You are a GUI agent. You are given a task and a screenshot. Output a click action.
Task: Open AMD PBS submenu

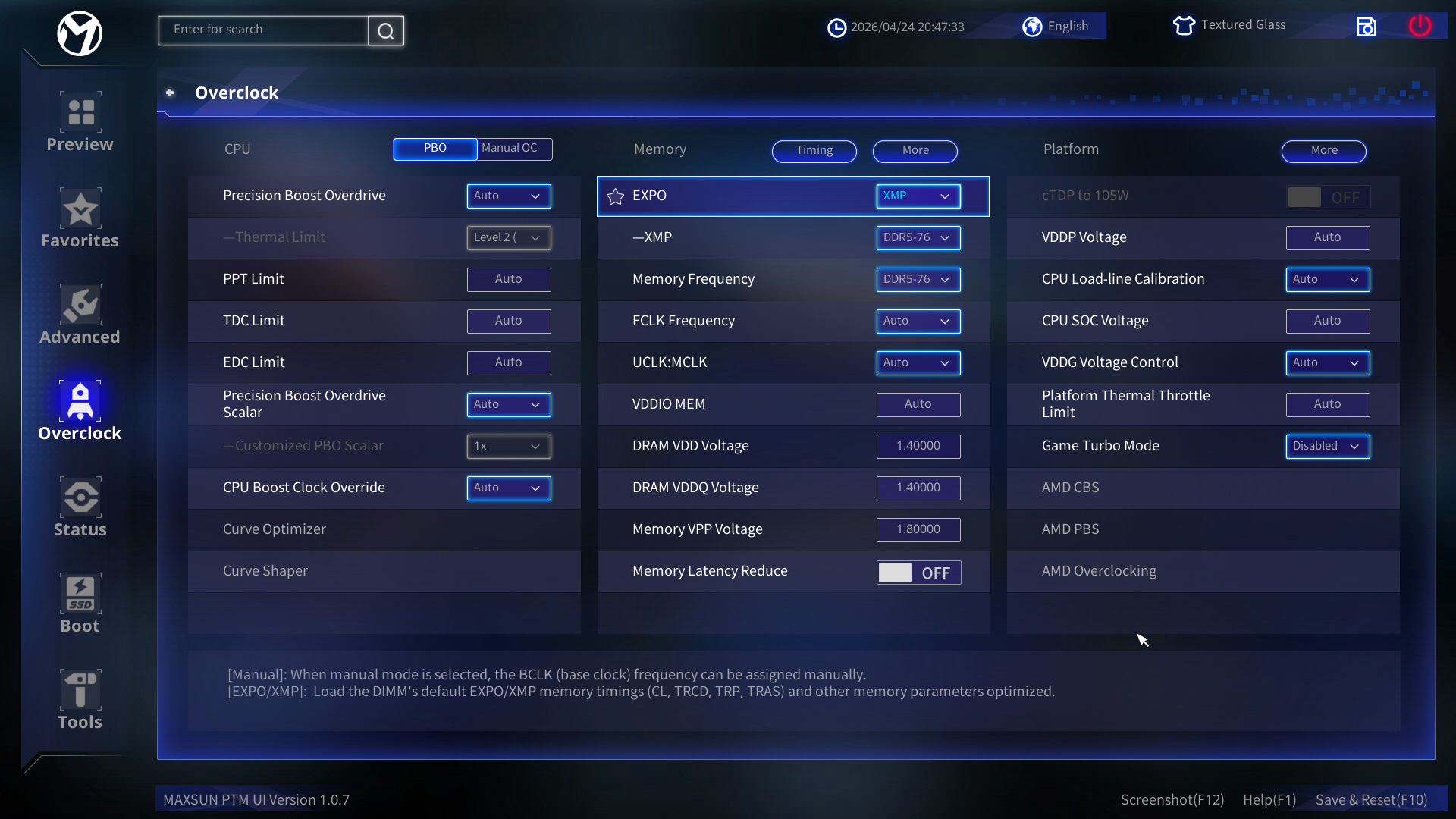click(1203, 529)
